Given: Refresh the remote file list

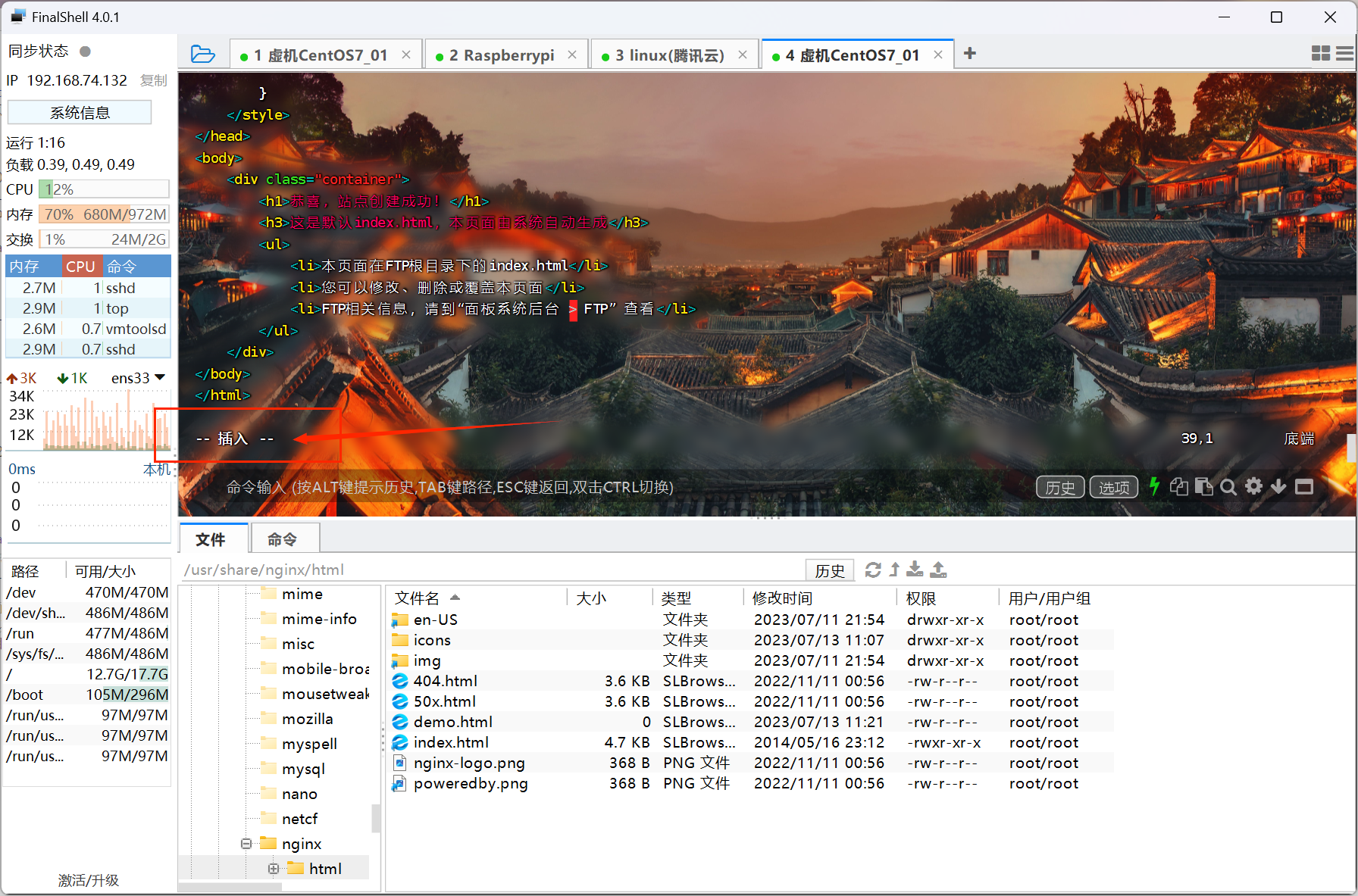Looking at the screenshot, I should pos(873,570).
